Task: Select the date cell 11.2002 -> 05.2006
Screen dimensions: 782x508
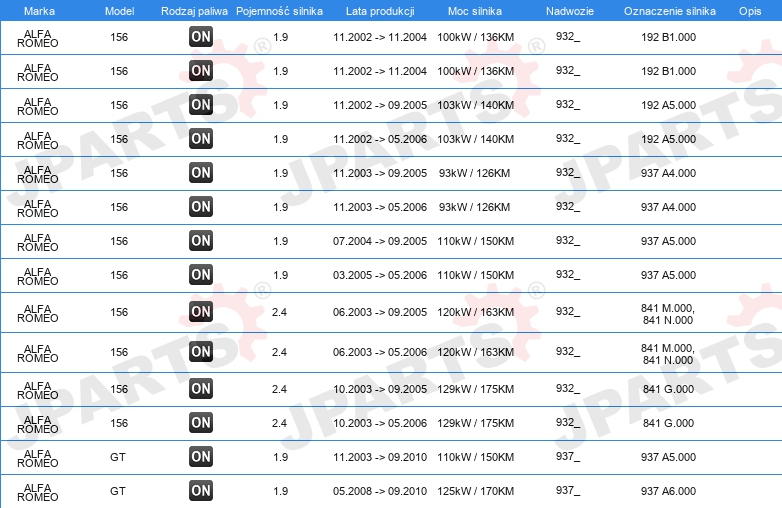Action: click(380, 139)
